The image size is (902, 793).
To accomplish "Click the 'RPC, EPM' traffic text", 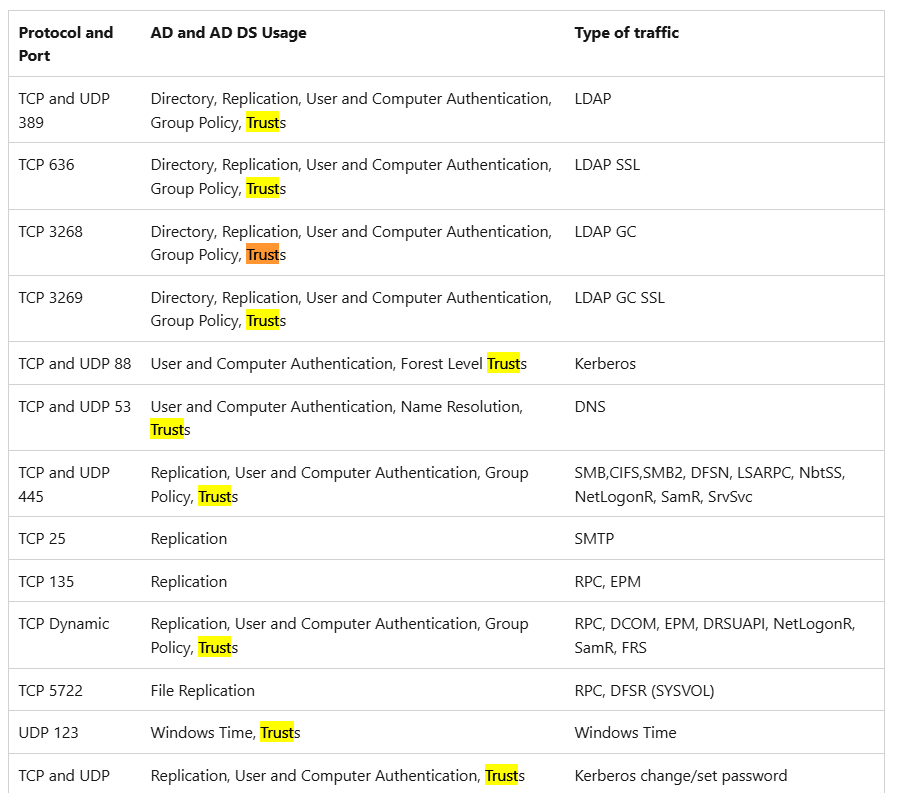I will [x=607, y=581].
